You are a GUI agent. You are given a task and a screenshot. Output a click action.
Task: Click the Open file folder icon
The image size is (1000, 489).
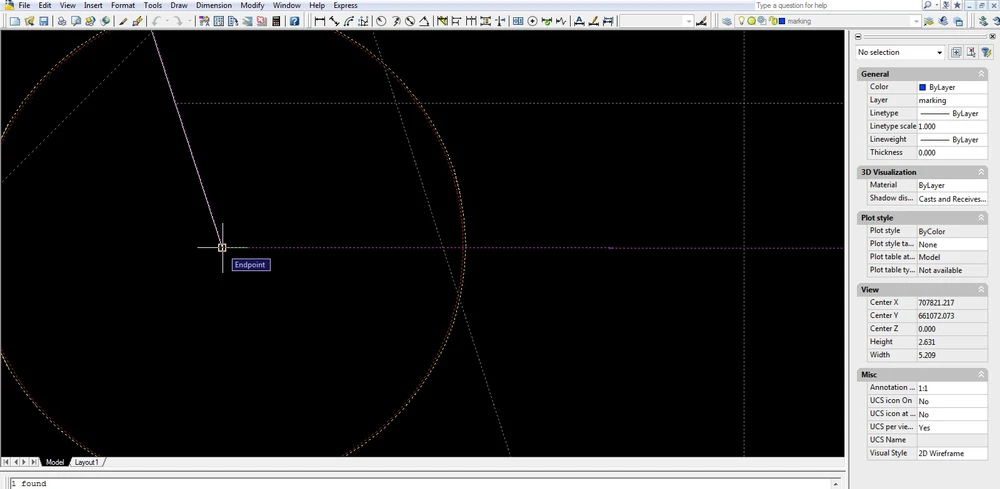tap(29, 21)
